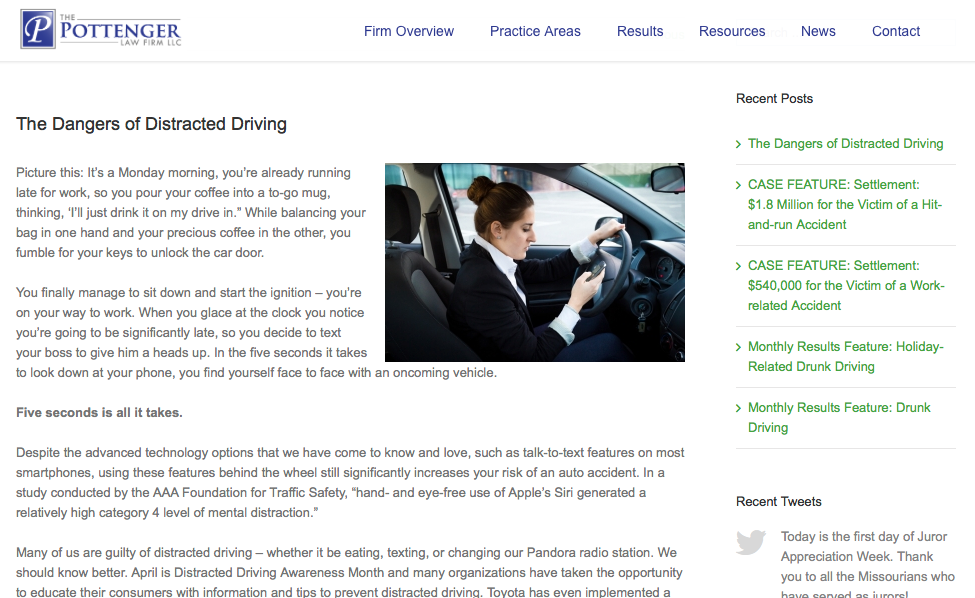975x598 pixels.
Task: Open the $540,000 Work-related Accident post
Action: (846, 285)
